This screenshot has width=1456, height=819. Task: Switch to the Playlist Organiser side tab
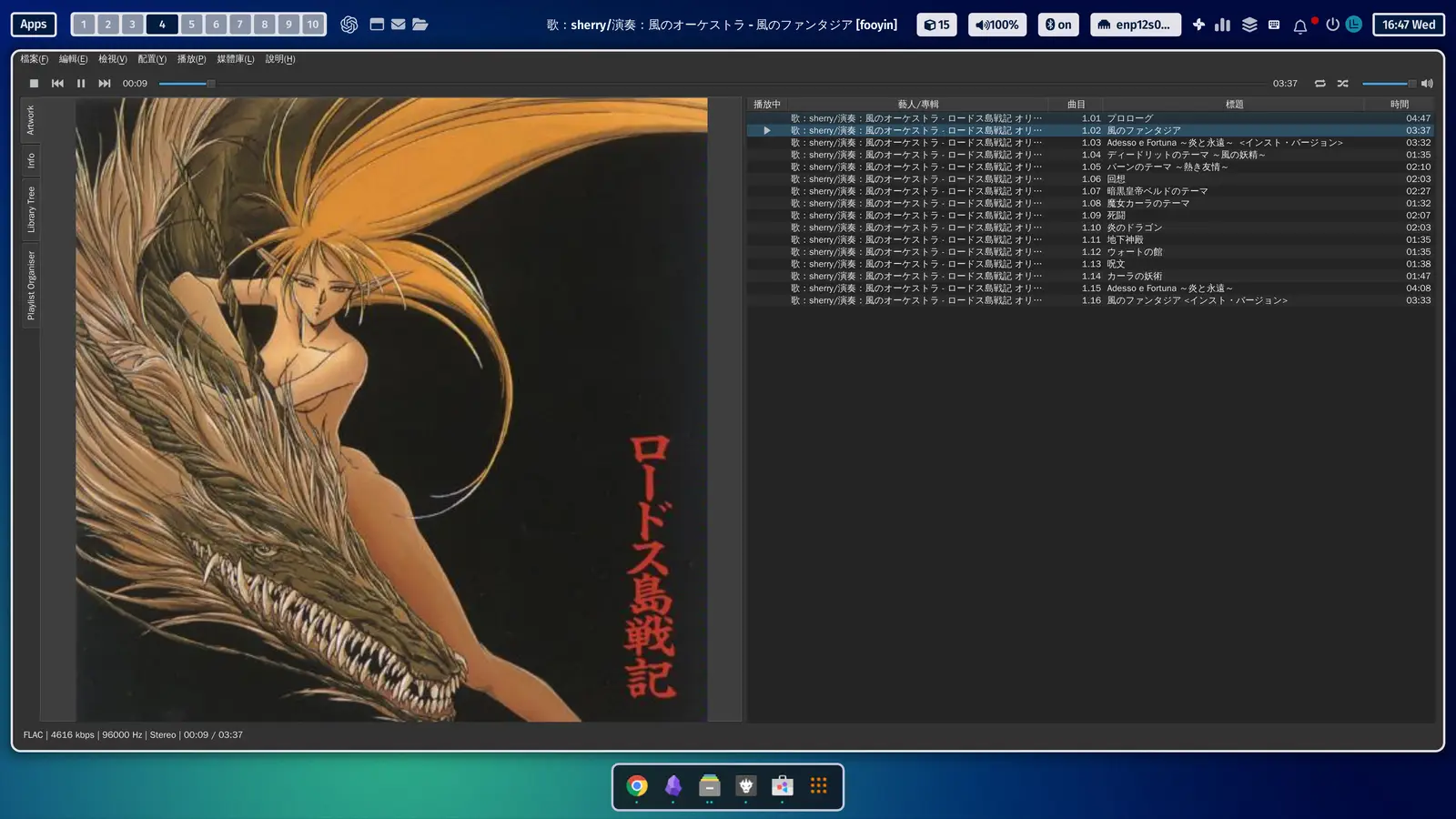(30, 286)
